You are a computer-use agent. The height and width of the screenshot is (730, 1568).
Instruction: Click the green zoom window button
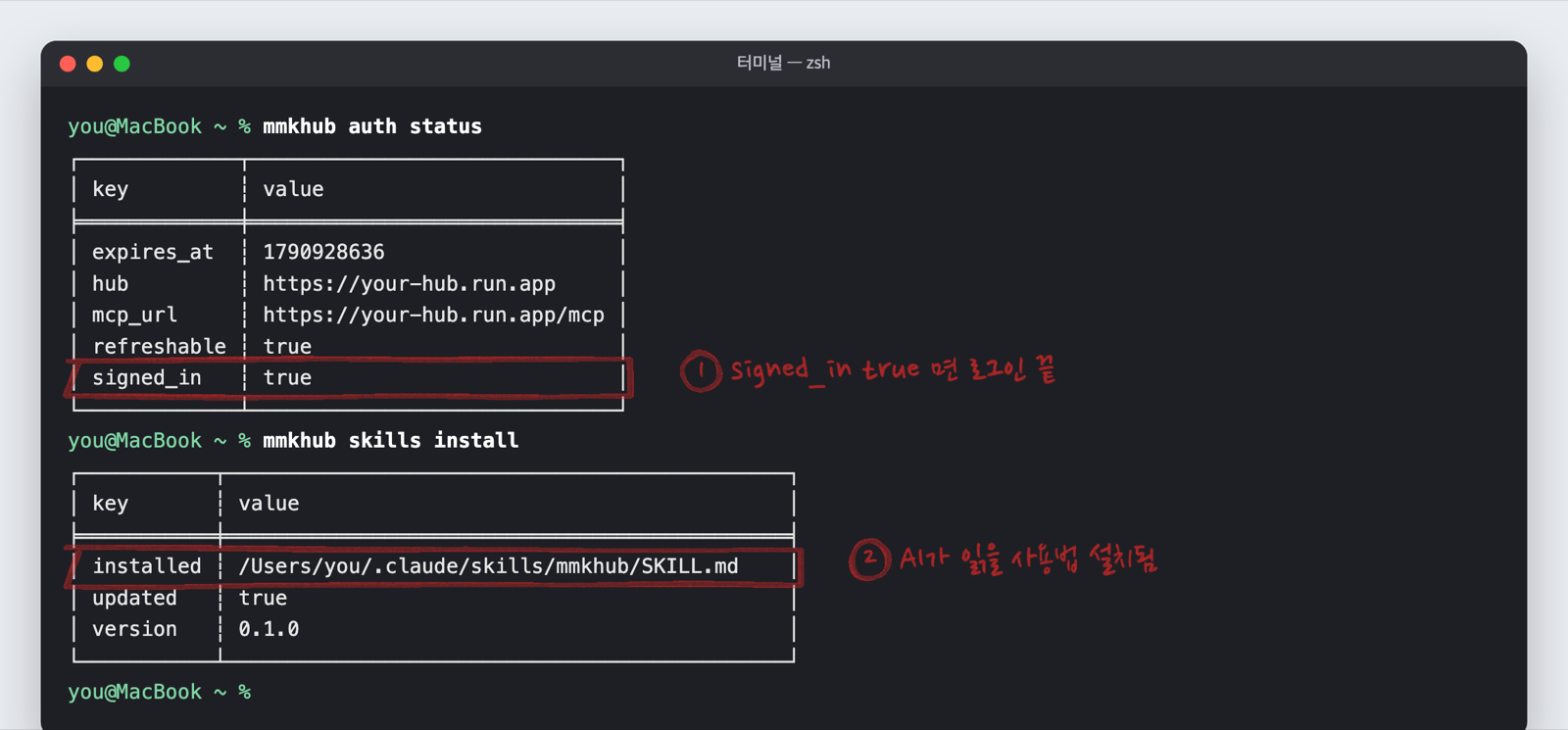pyautogui.click(x=122, y=64)
